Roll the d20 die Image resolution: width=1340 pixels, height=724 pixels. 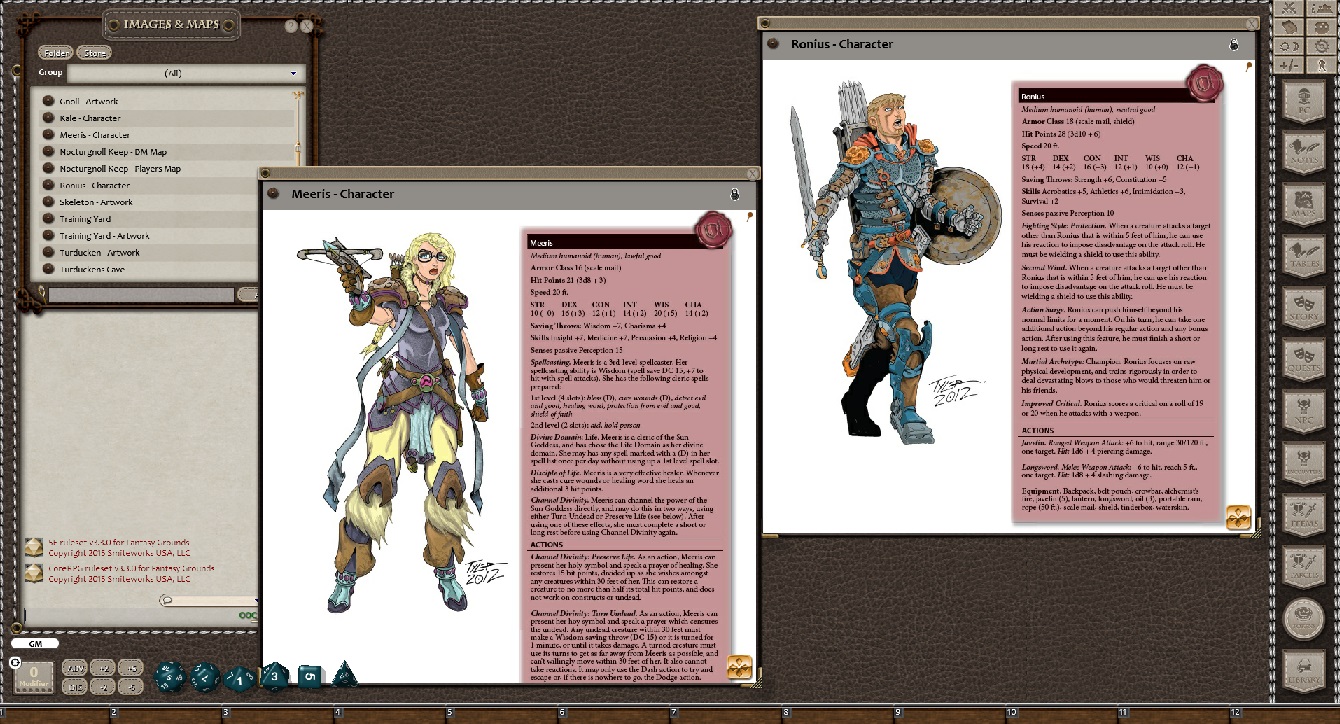pos(170,675)
